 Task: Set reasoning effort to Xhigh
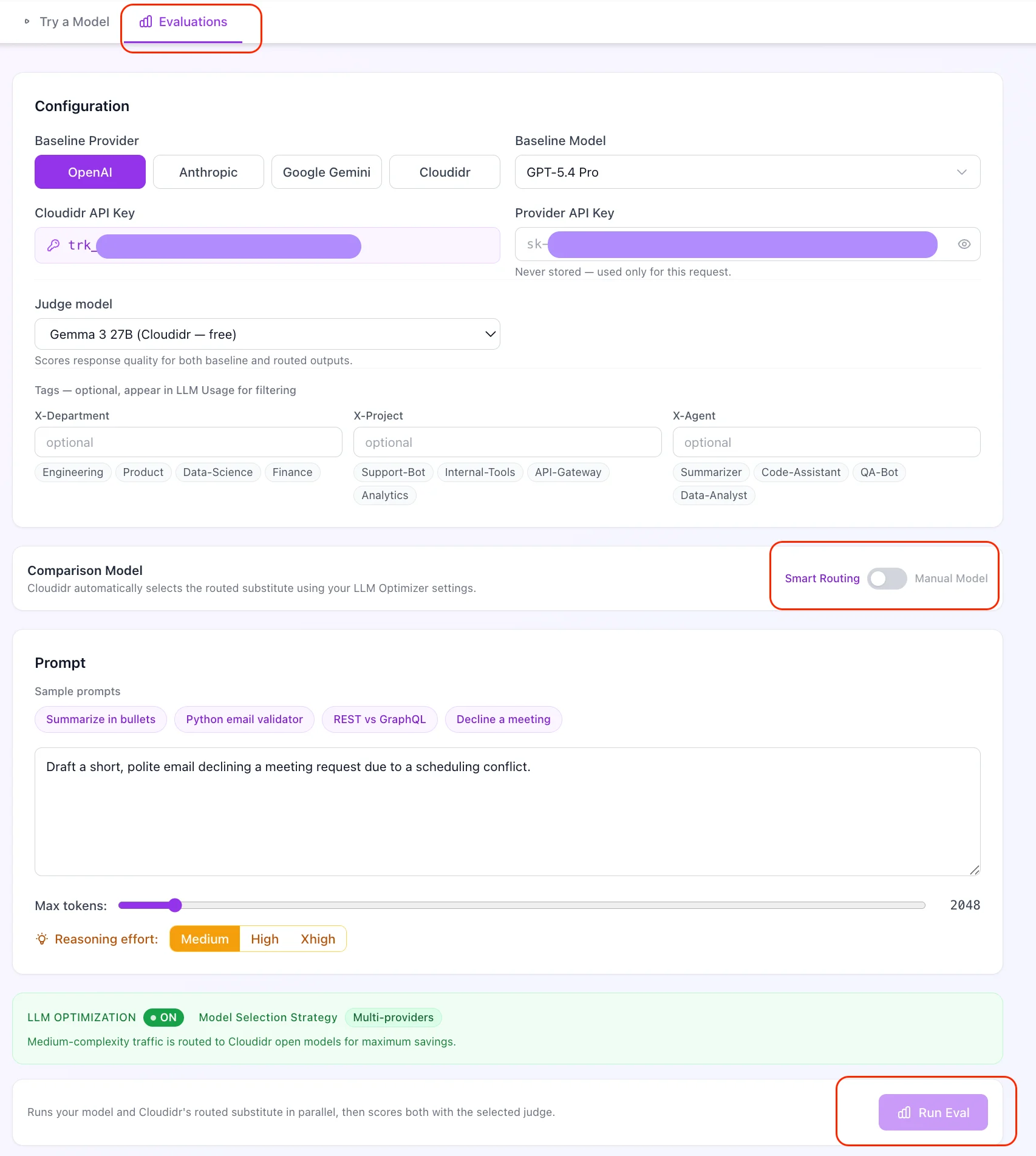click(x=318, y=939)
